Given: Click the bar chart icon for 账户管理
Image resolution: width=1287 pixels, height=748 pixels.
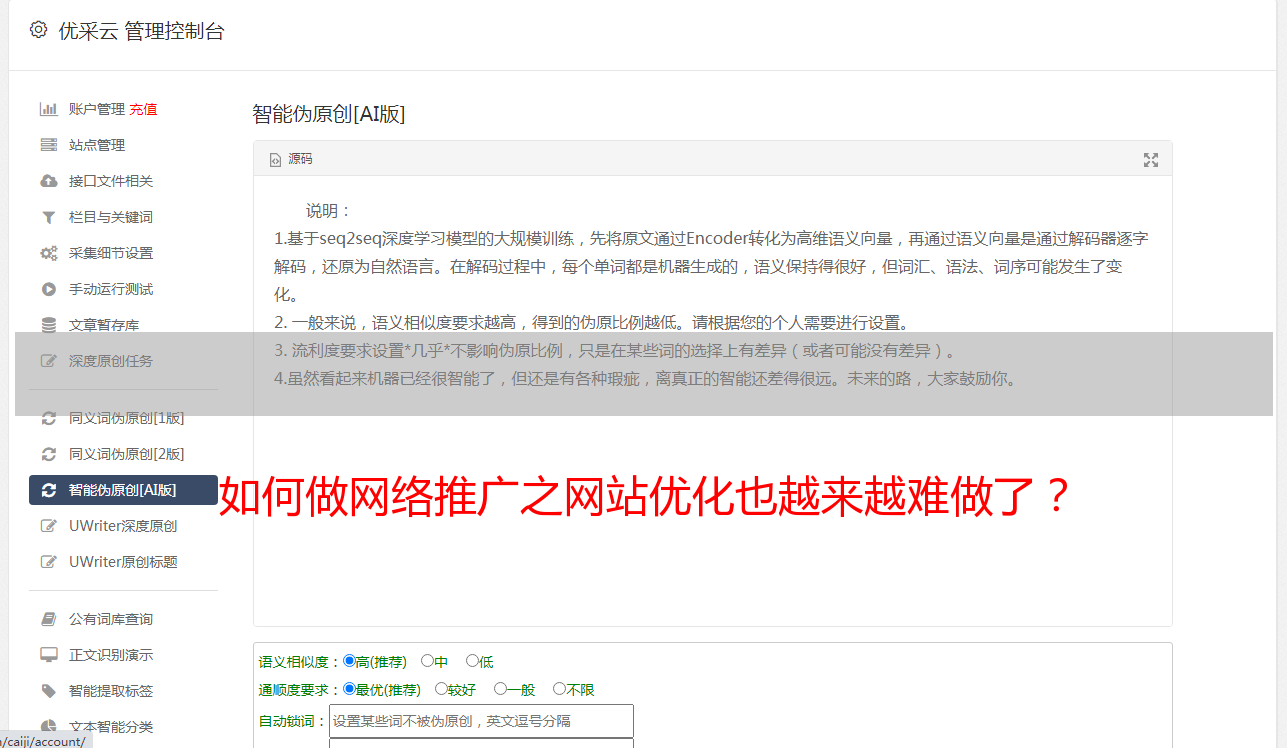Looking at the screenshot, I should (x=48, y=109).
